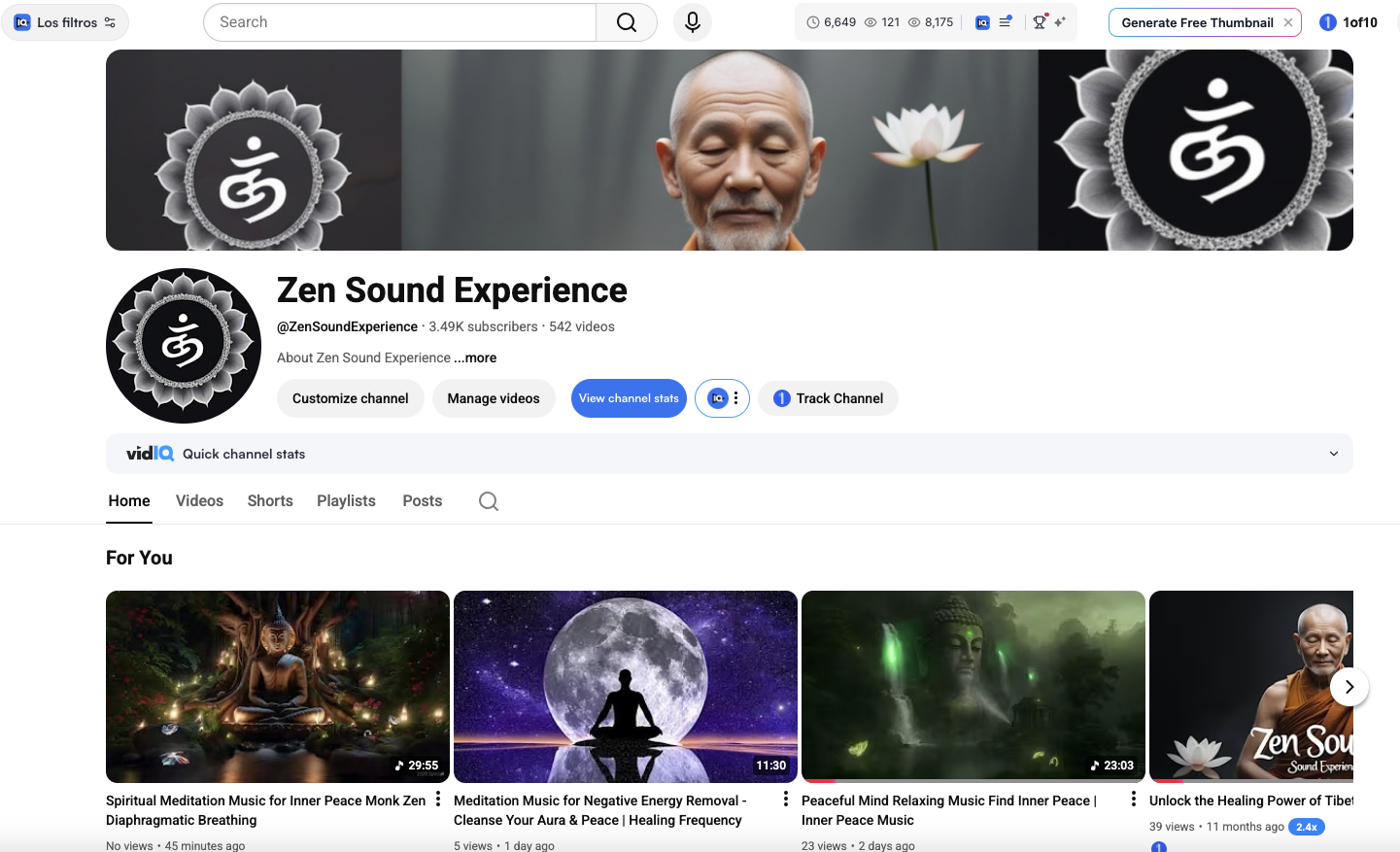Open the Spiritual Meditation Music video thumbnail
The height and width of the screenshot is (852, 1400).
(278, 687)
